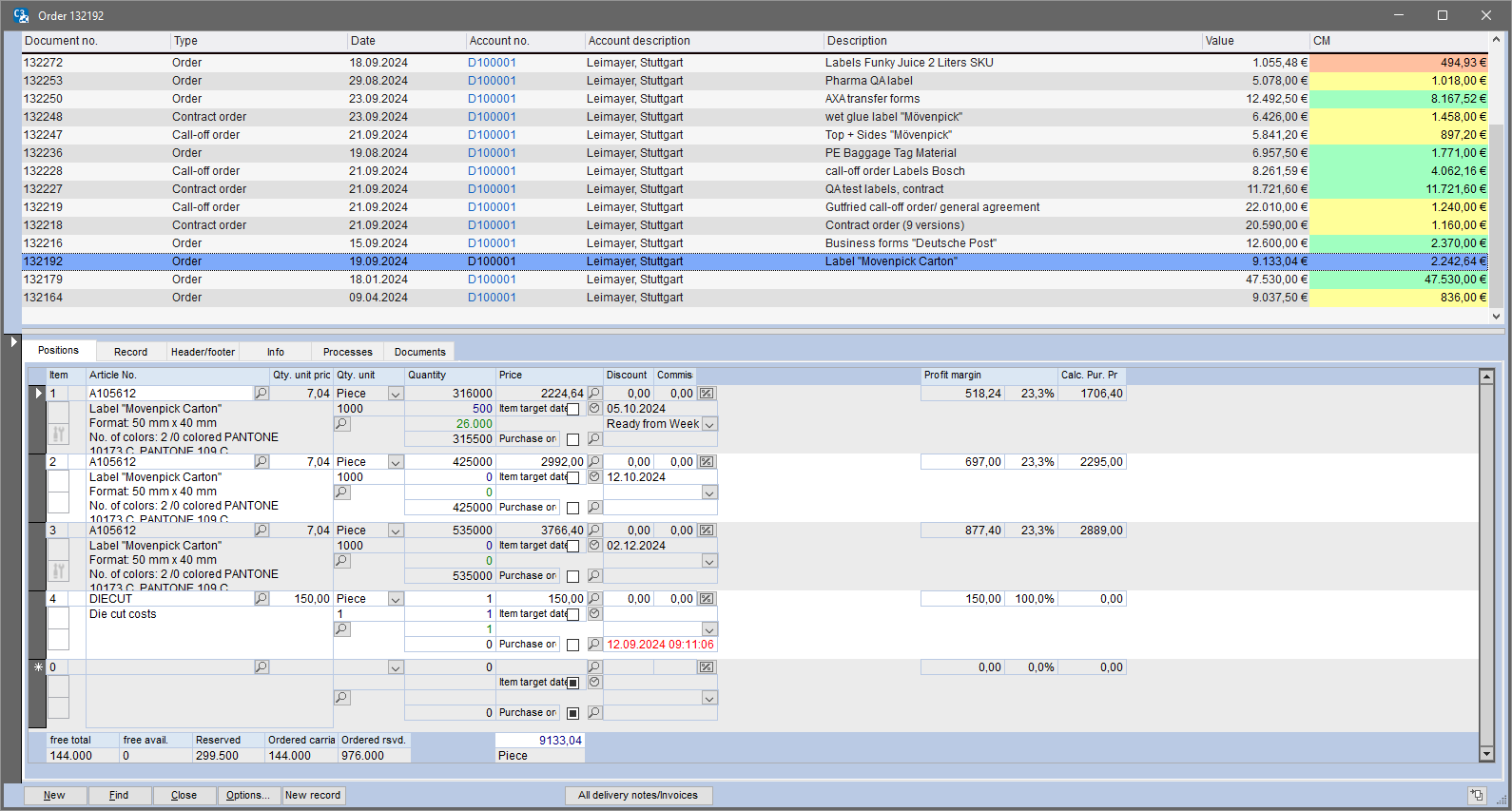Switch to the Processes tab

[347, 352]
